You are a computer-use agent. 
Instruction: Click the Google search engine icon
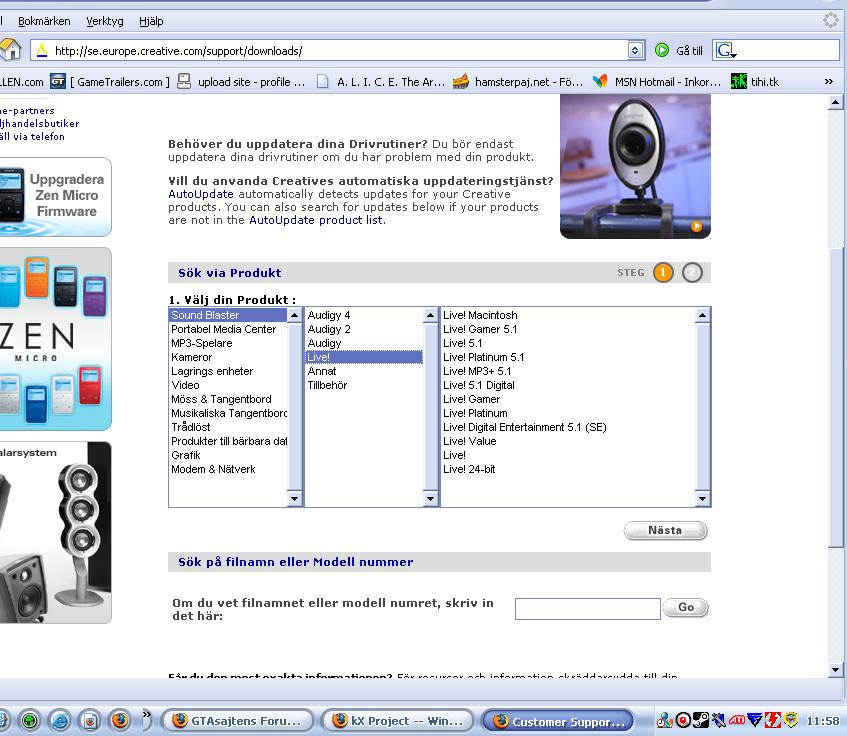[x=725, y=50]
